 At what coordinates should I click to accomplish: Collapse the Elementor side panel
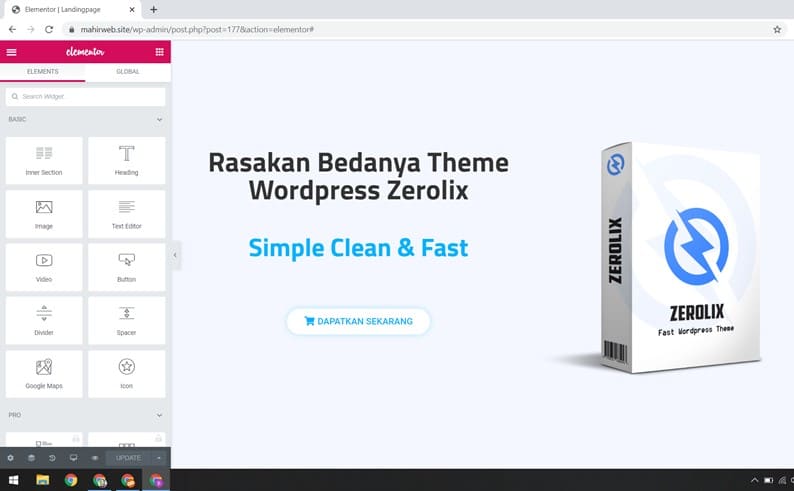point(175,255)
